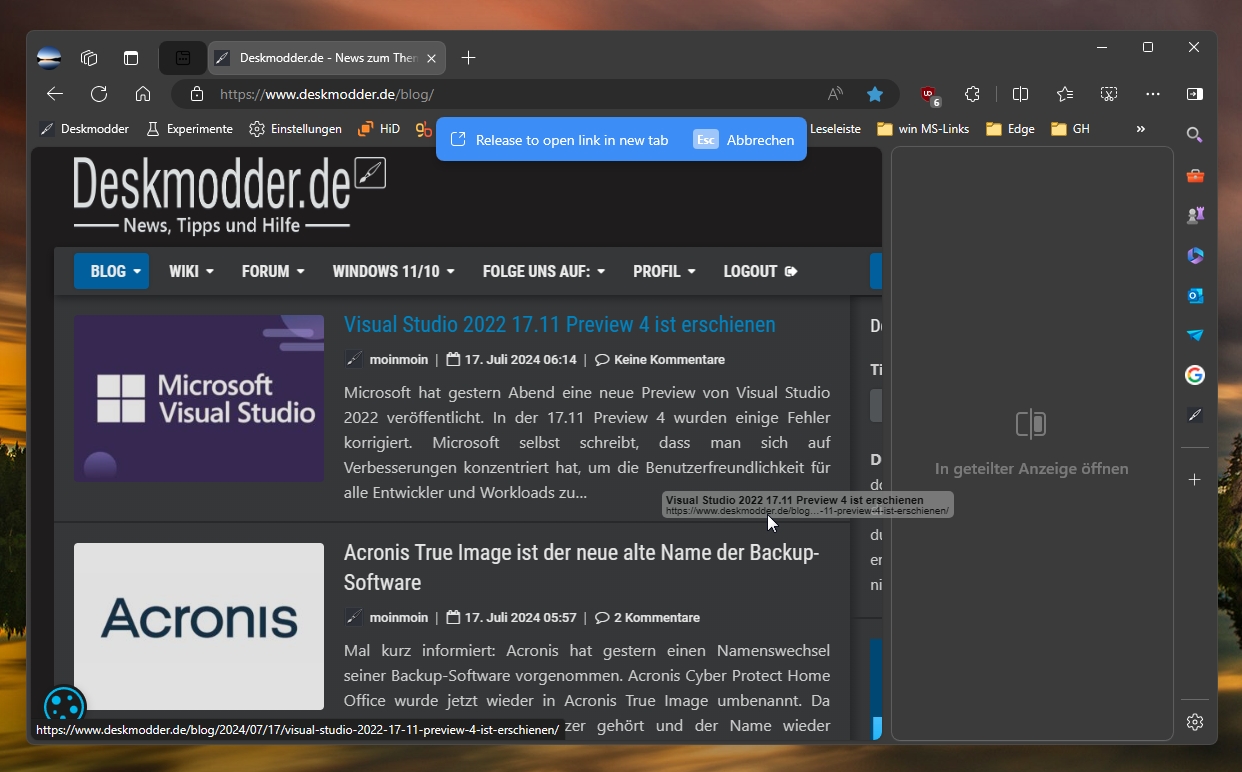Open the Experimente bookmark
Screen dimensions: 1242x772
coord(189,129)
